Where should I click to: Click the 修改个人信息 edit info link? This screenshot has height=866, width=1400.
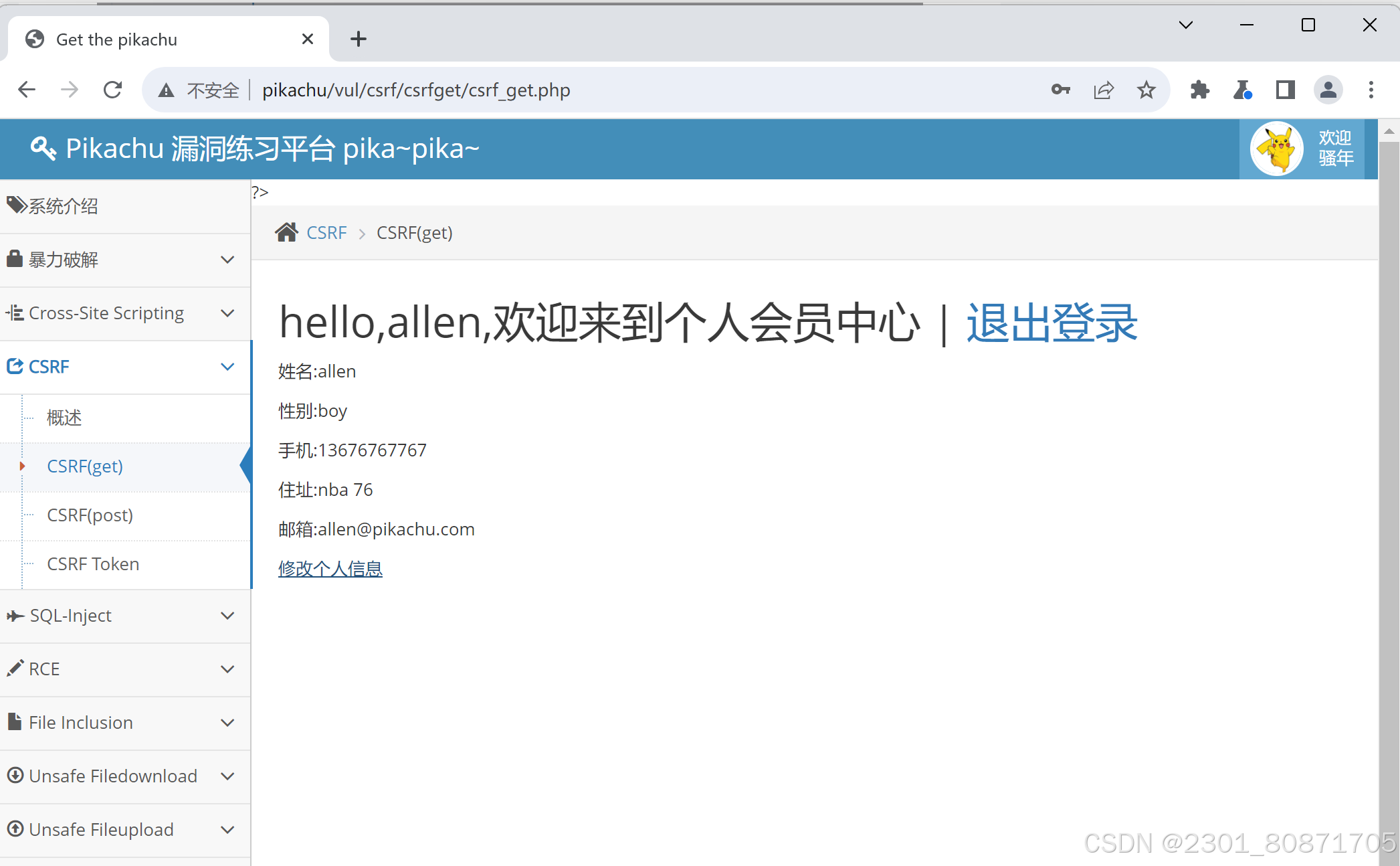tap(330, 569)
